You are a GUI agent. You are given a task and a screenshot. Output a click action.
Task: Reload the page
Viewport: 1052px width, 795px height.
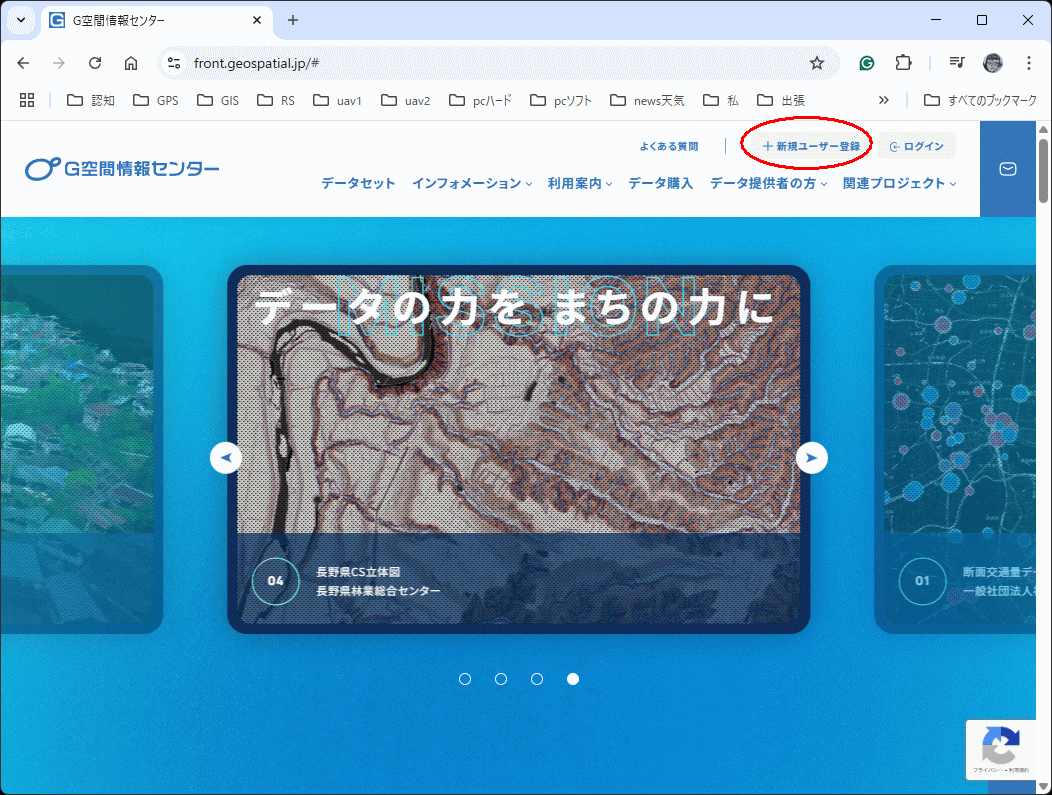tap(95, 63)
